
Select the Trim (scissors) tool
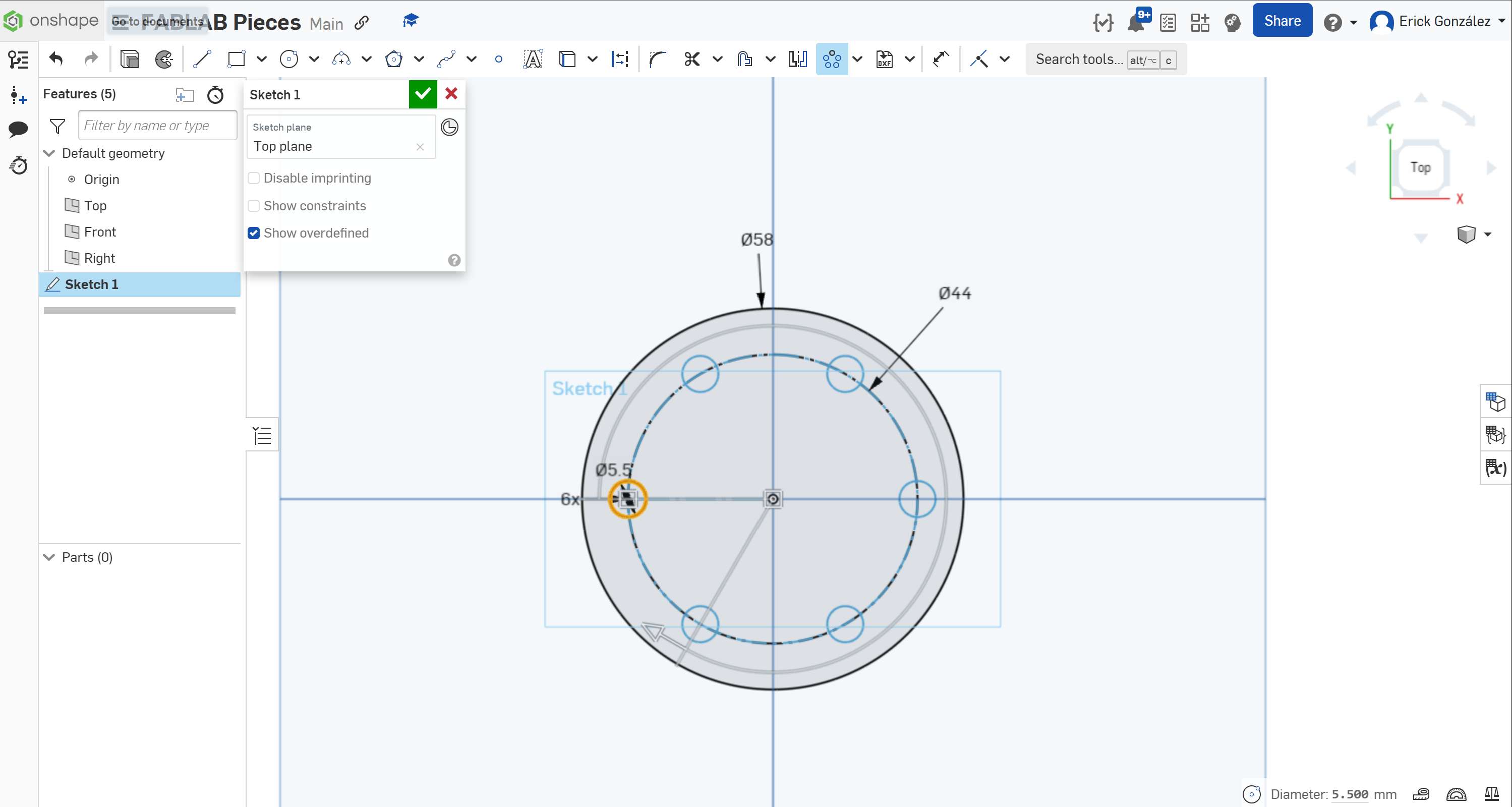point(692,60)
